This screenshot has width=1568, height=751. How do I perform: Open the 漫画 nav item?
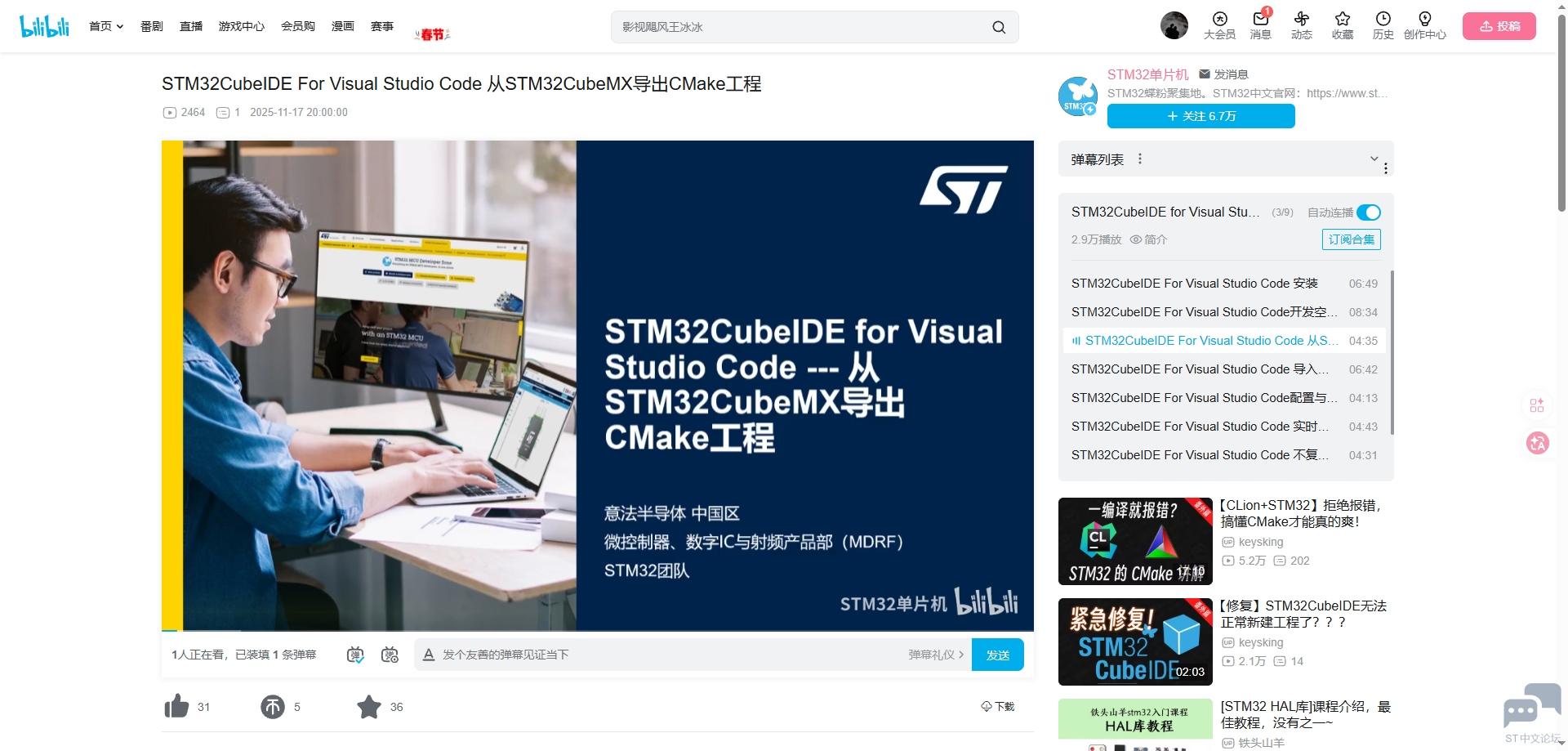pos(343,26)
